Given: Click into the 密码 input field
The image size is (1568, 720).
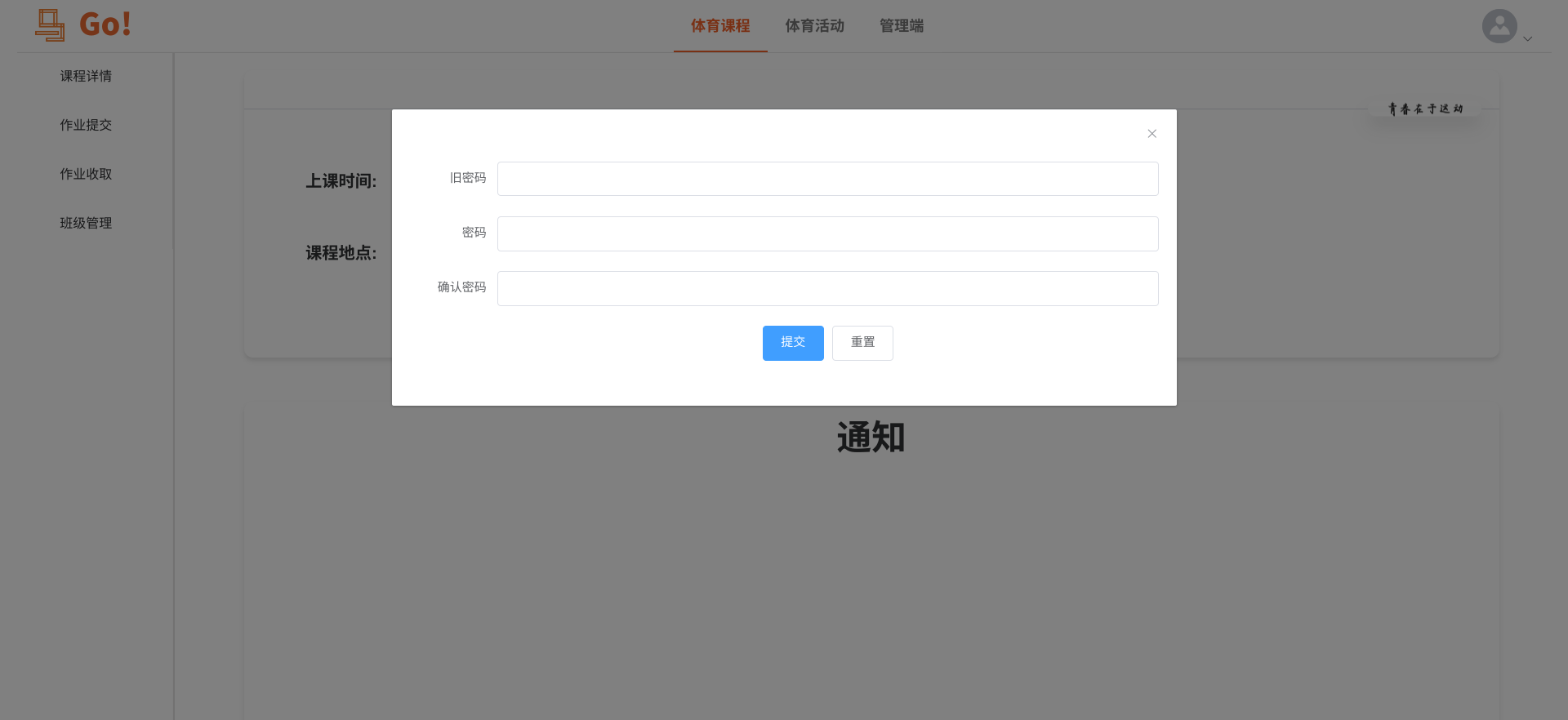Looking at the screenshot, I should click(827, 233).
